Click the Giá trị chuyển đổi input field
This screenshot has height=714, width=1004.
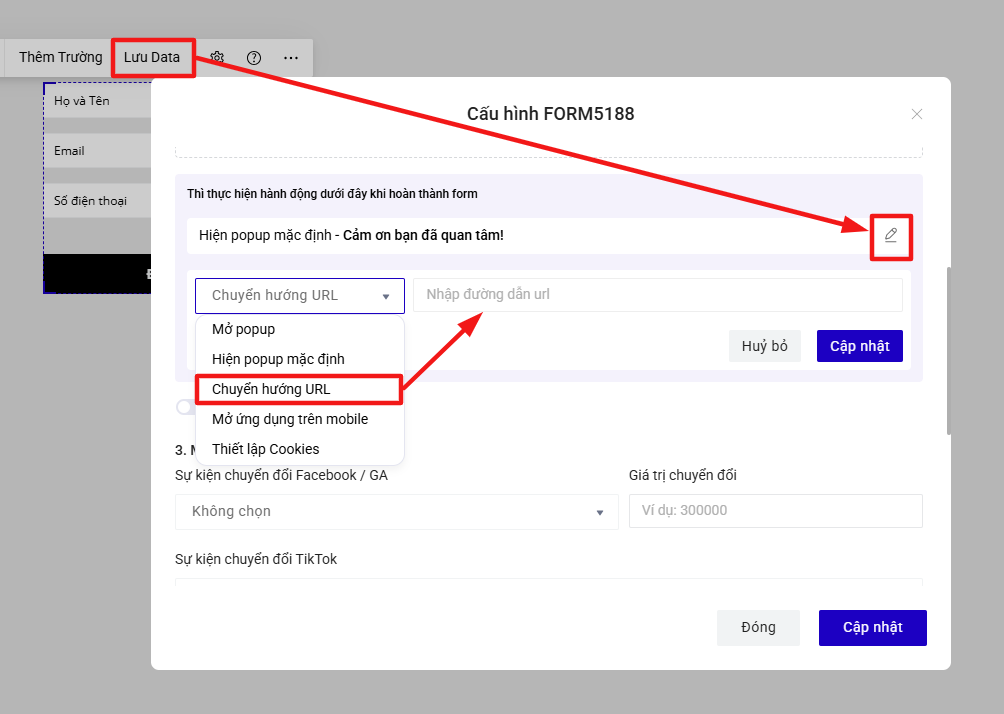click(775, 511)
